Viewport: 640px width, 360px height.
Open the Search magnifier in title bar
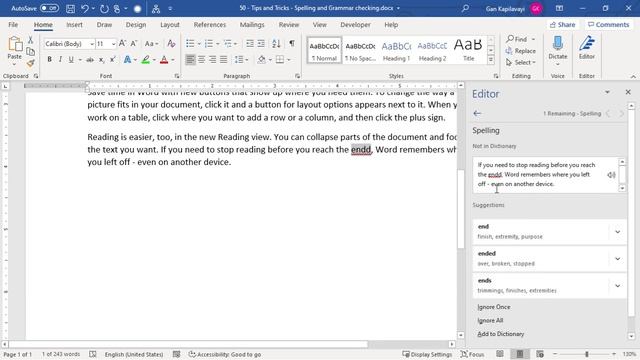(465, 8)
